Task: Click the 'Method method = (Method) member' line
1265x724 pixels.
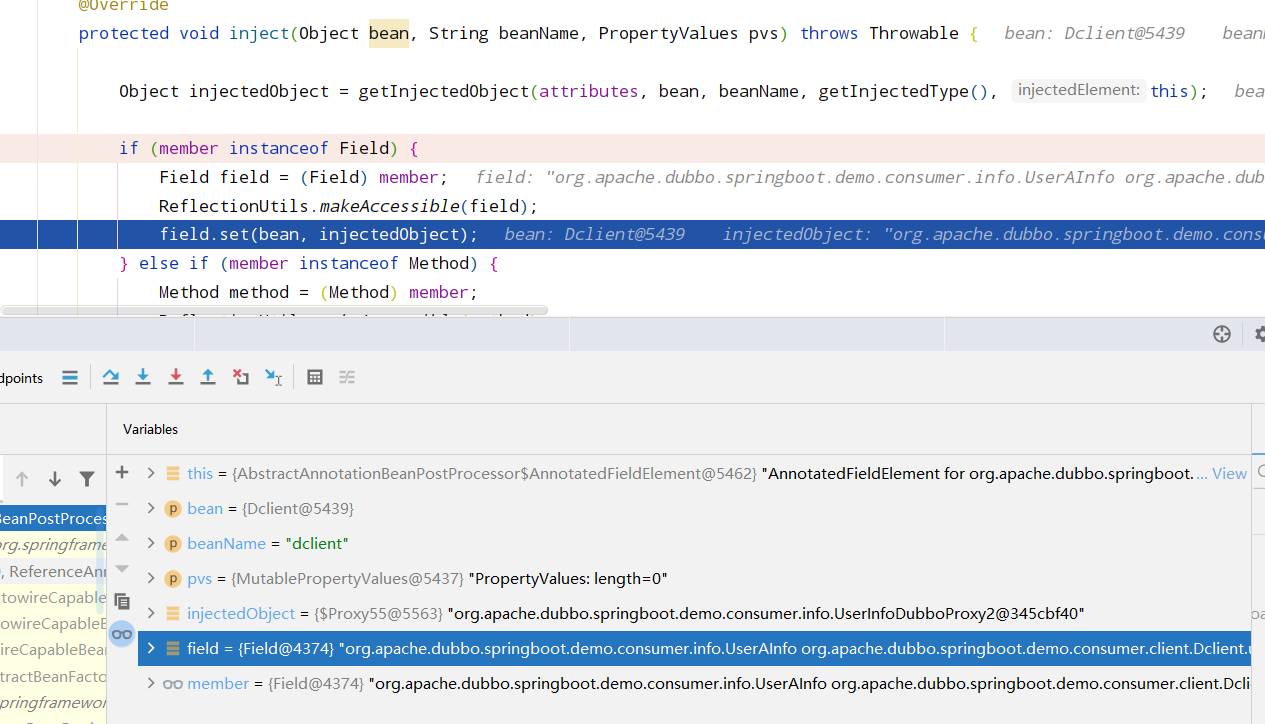Action: (x=318, y=292)
